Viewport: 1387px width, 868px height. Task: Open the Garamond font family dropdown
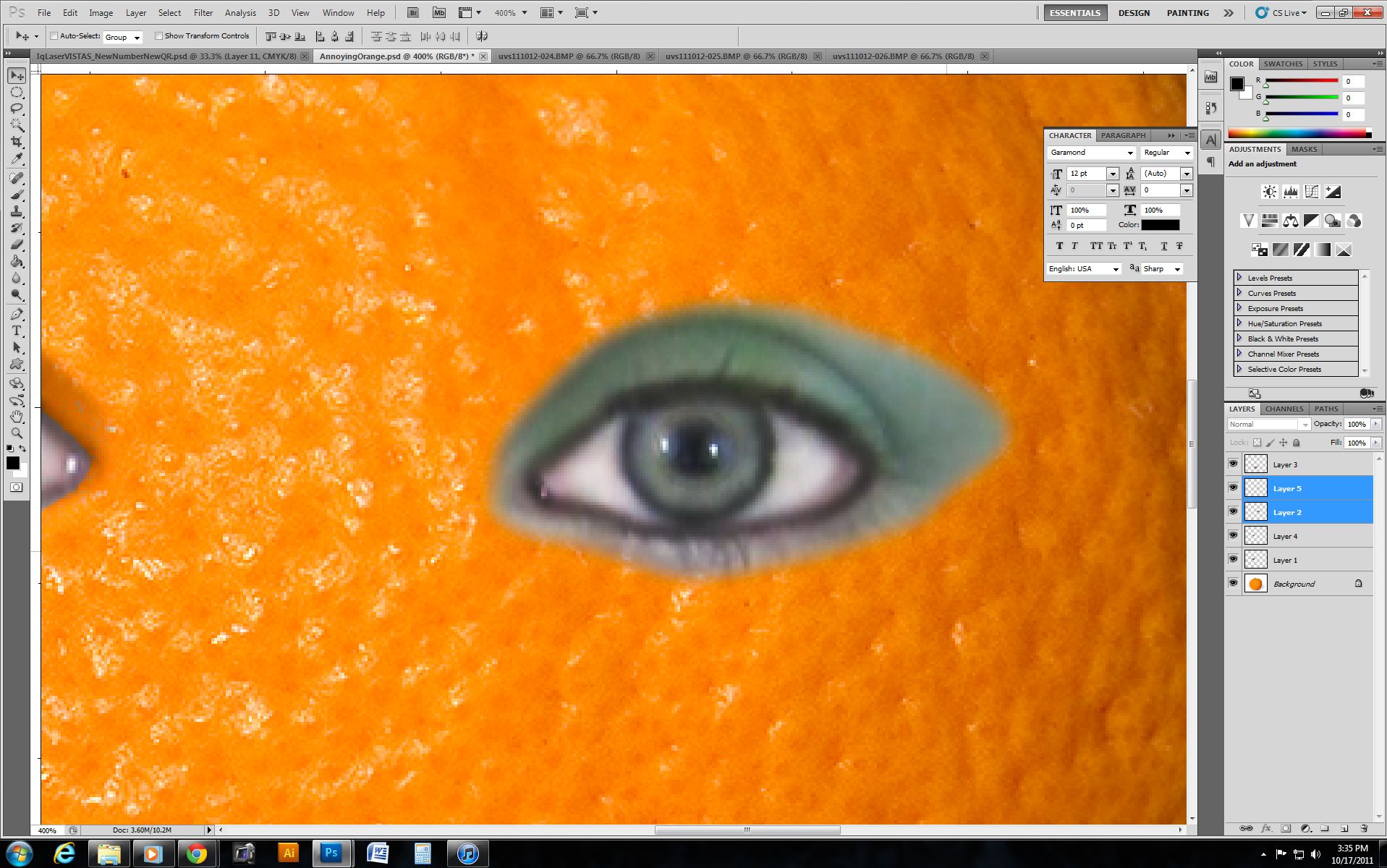(1131, 153)
